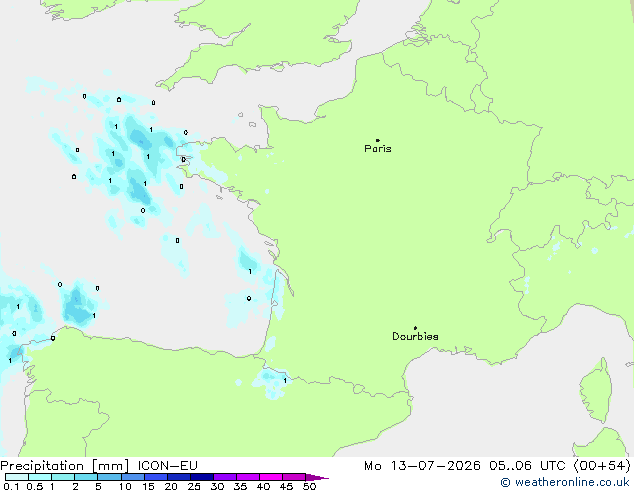Click the legend value 45
634x490 pixels.
pos(286,486)
